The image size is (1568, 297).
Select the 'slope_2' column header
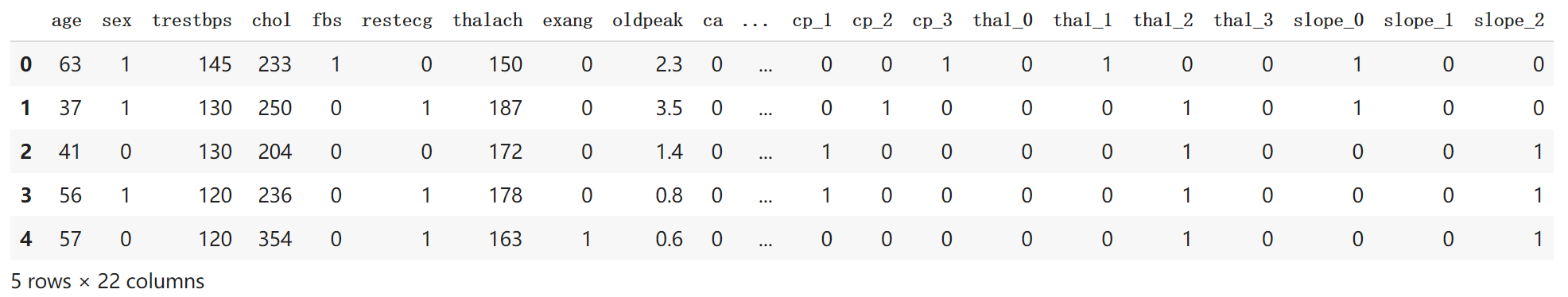coord(1508,21)
